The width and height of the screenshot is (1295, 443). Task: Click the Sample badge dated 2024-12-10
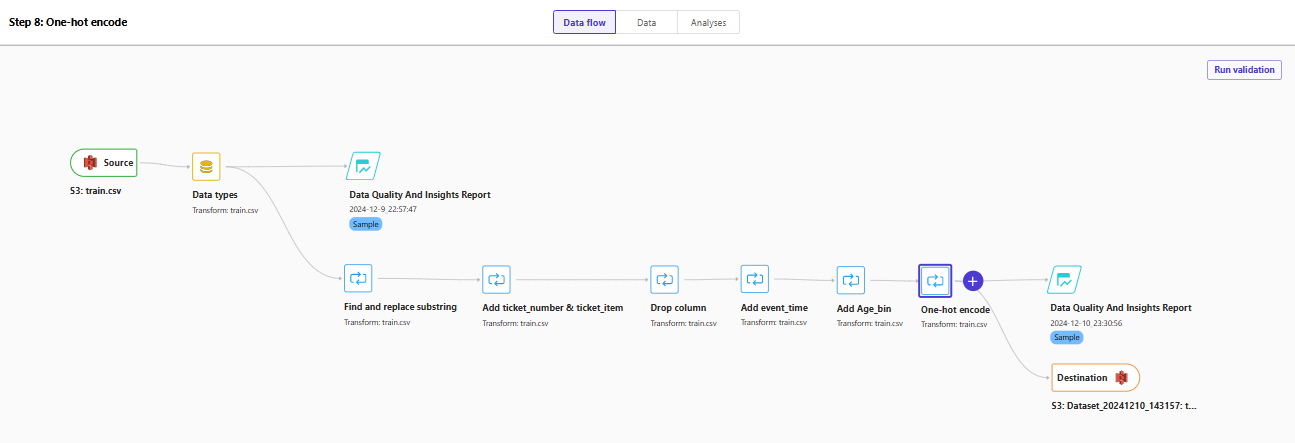coord(1067,338)
